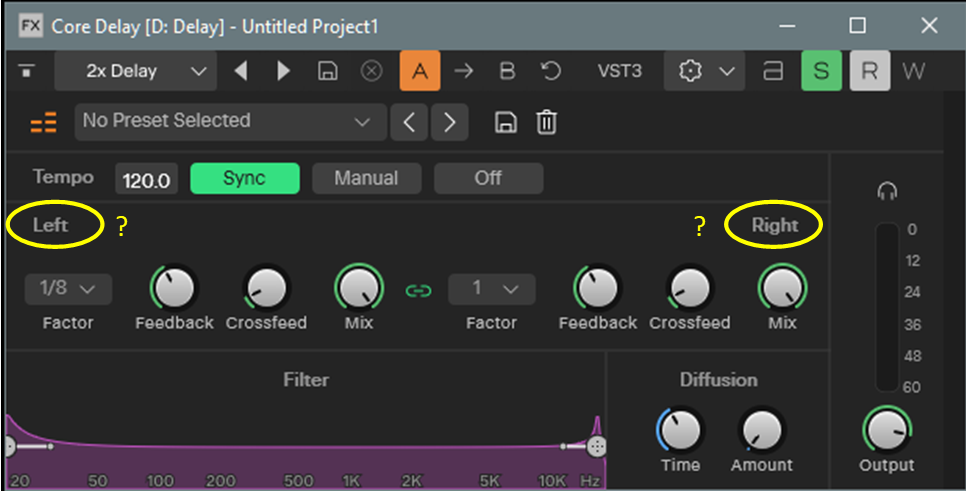
Task: Select the Manual tempo mode
Action: [366, 179]
